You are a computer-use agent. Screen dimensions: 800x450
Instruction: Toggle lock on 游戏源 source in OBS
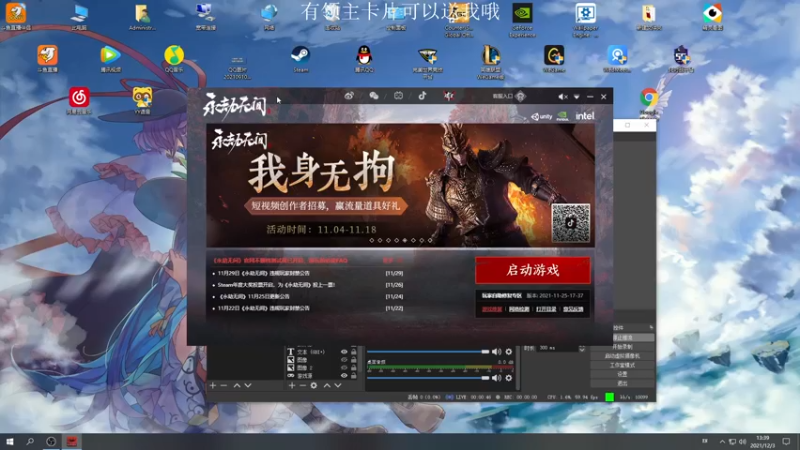click(354, 376)
